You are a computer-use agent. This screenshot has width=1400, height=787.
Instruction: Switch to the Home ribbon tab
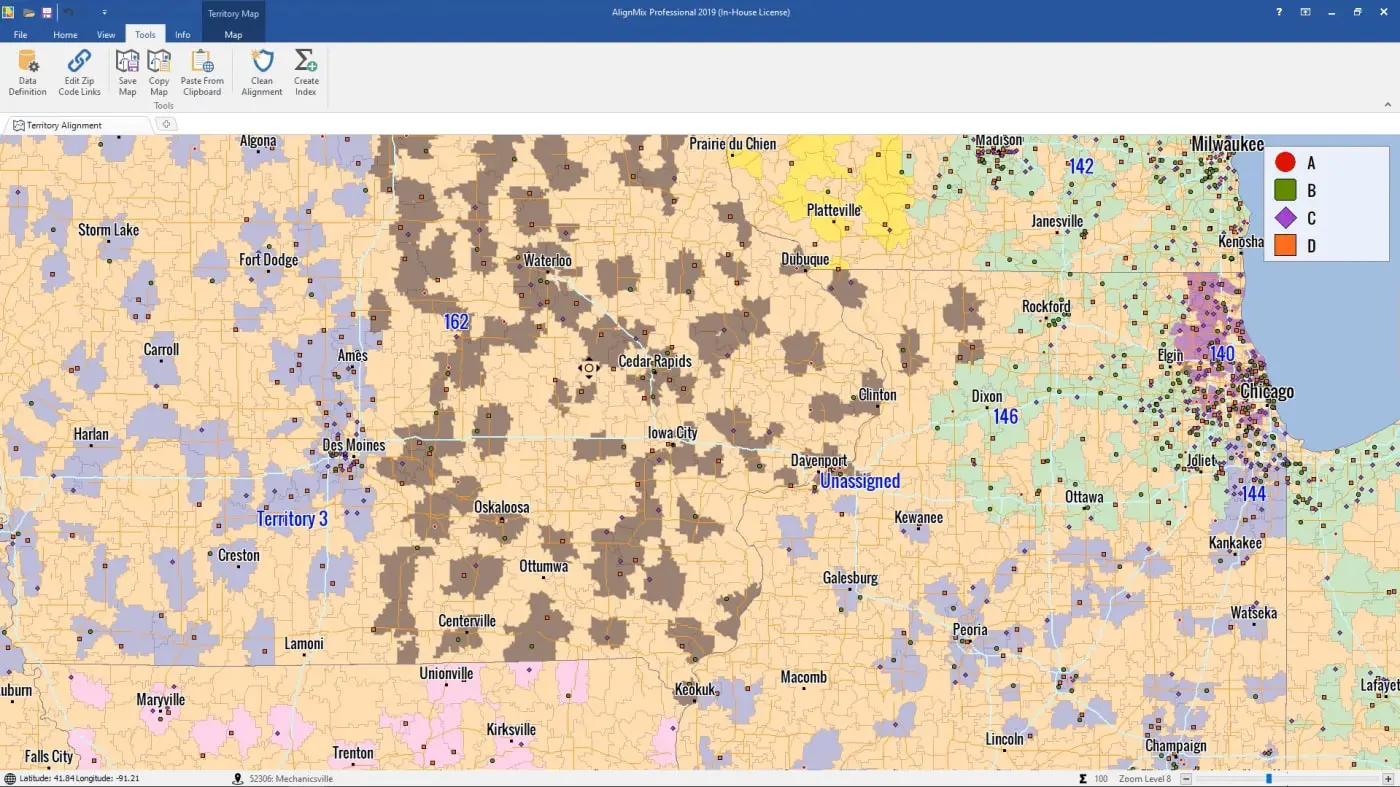(x=65, y=35)
